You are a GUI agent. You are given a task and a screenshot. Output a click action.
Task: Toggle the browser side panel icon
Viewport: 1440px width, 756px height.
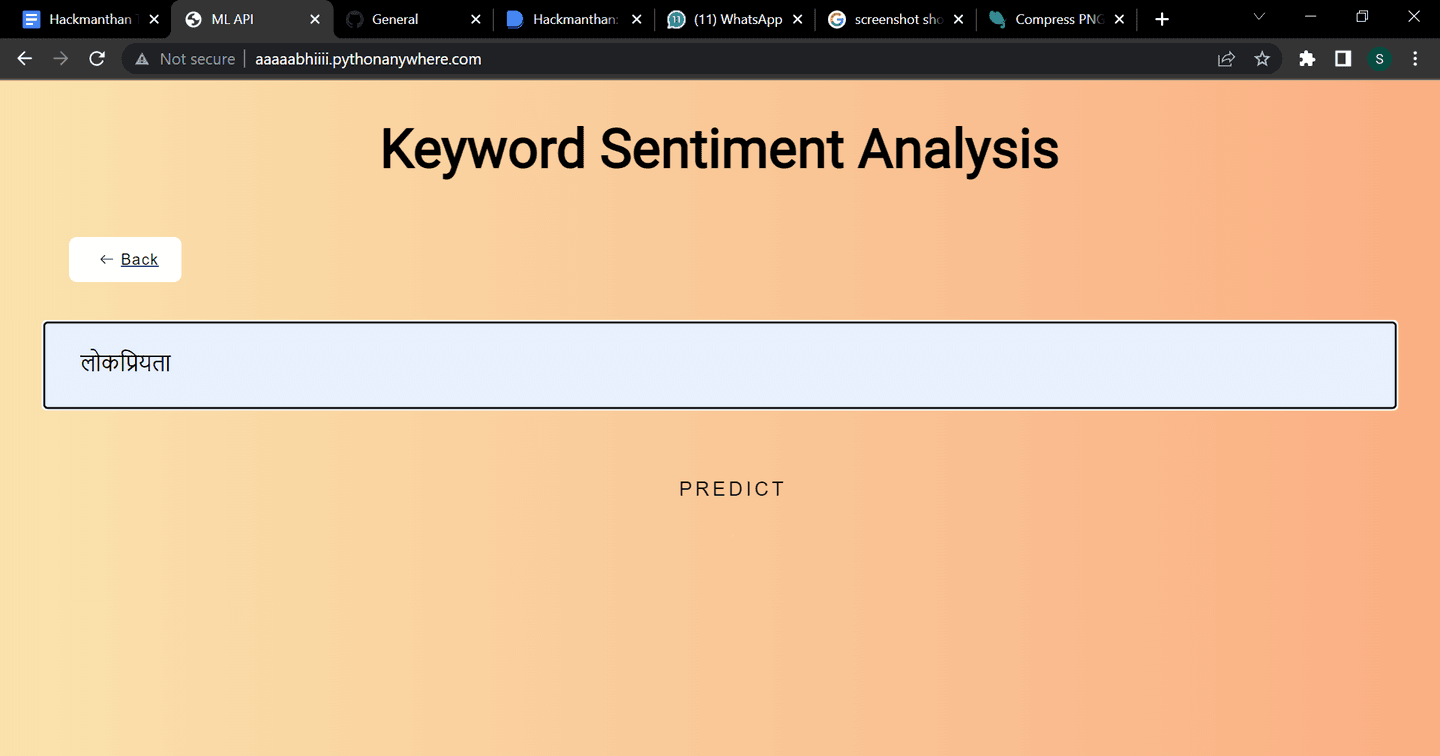pos(1343,59)
